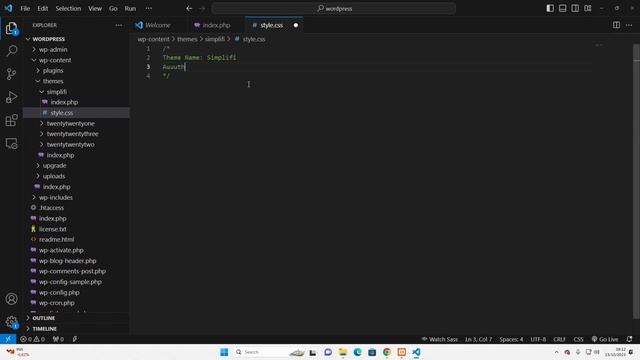640x360 pixels.
Task: Click the Explorer more actions ellipsis
Action: [118, 25]
